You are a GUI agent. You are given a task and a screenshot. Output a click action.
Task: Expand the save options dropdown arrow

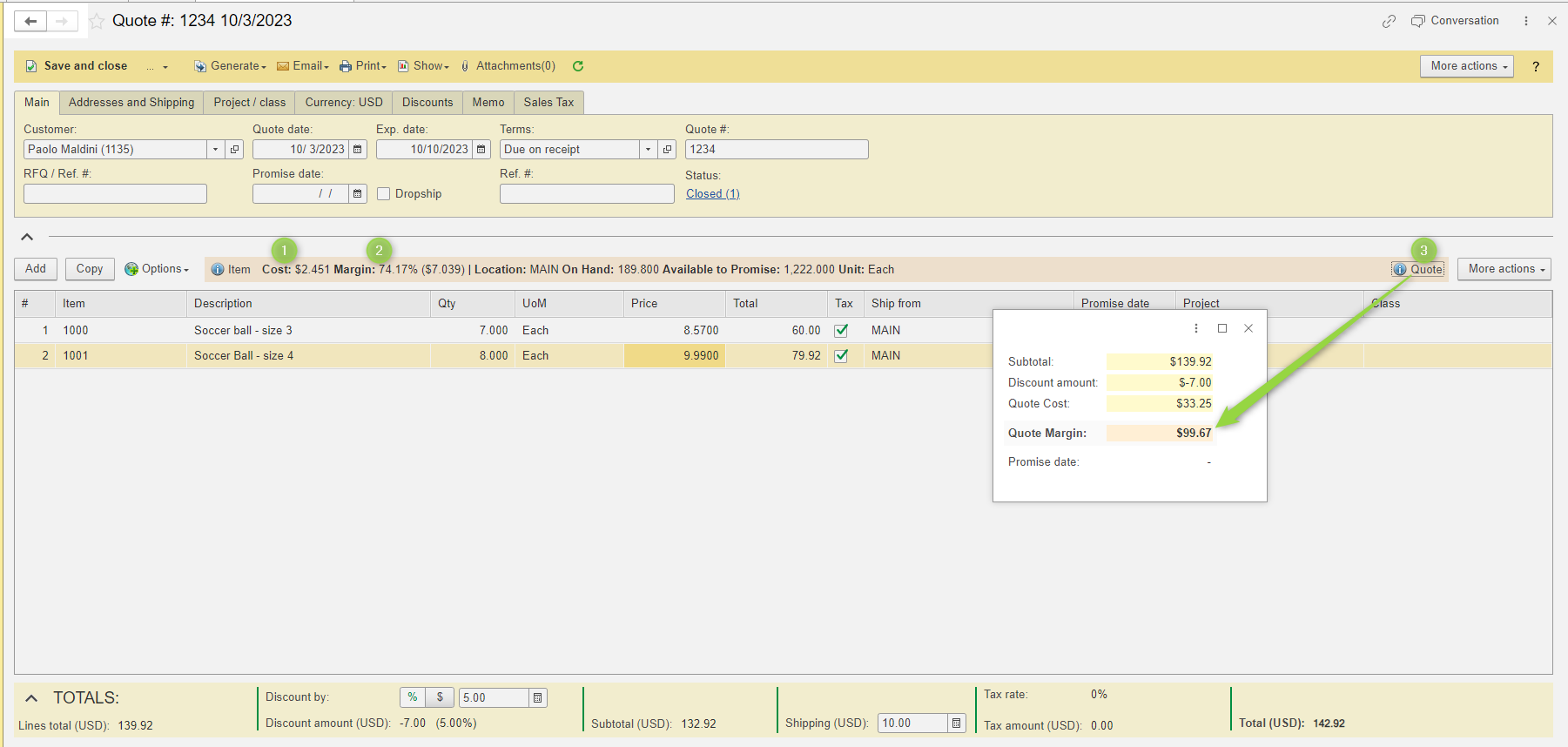pos(165,67)
